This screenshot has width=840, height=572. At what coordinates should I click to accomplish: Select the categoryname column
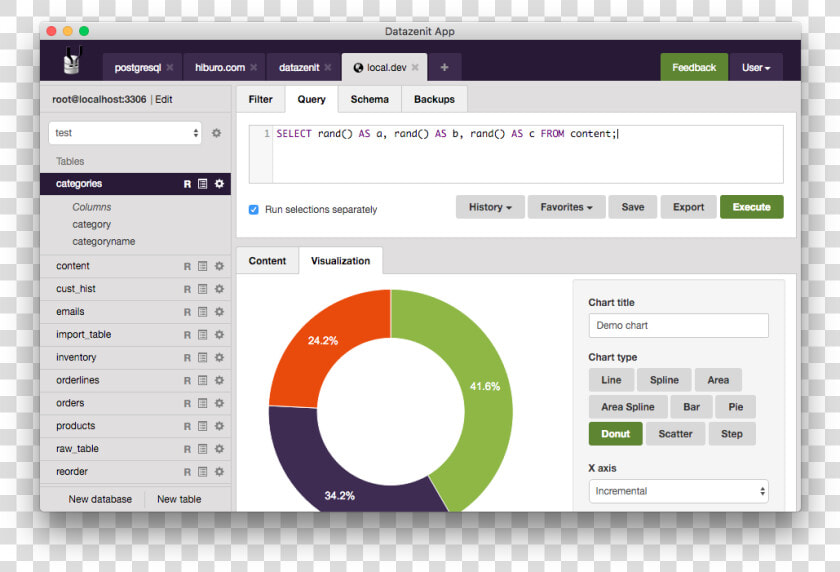pos(104,242)
